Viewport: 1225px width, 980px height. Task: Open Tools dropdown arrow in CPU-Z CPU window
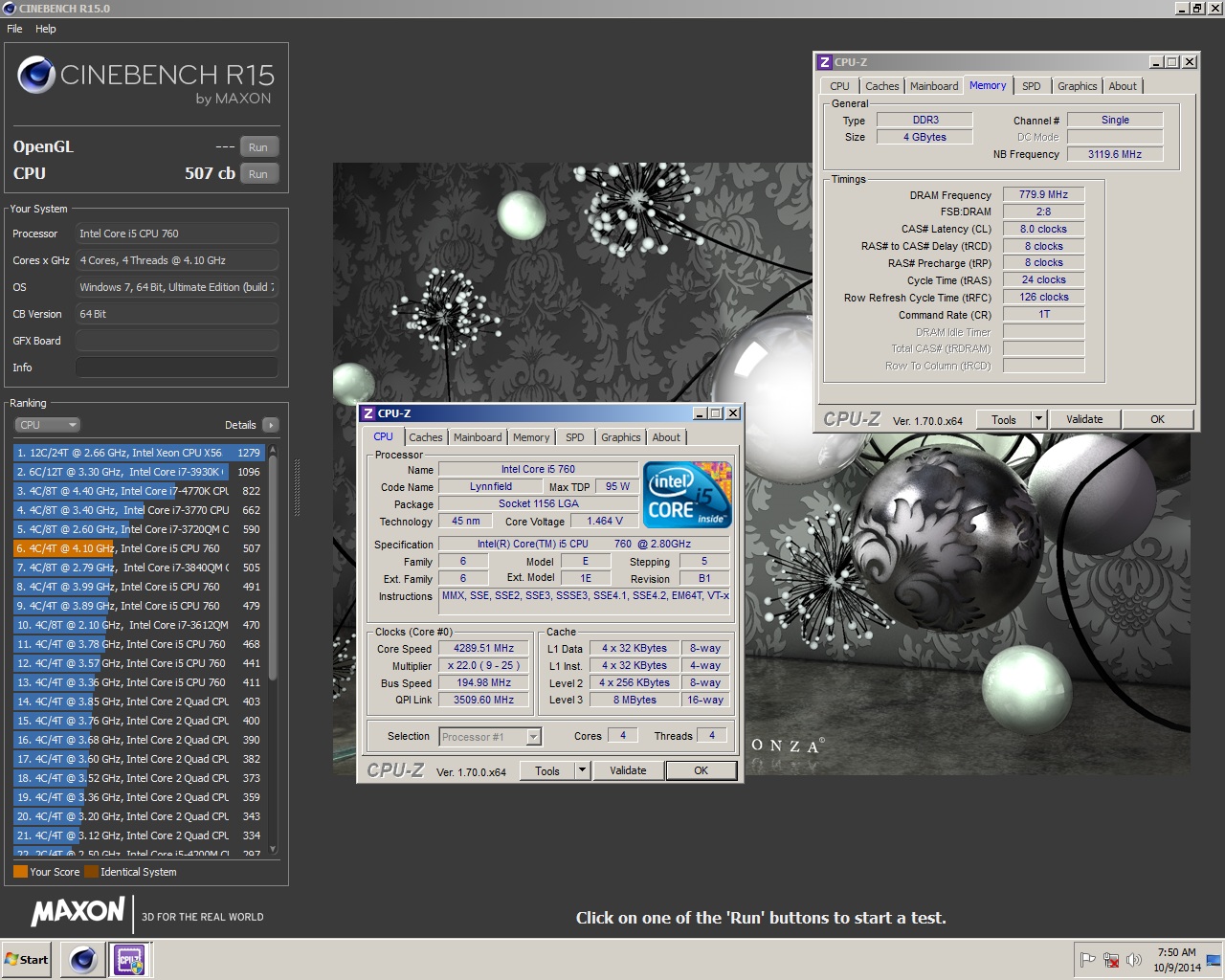click(x=582, y=770)
